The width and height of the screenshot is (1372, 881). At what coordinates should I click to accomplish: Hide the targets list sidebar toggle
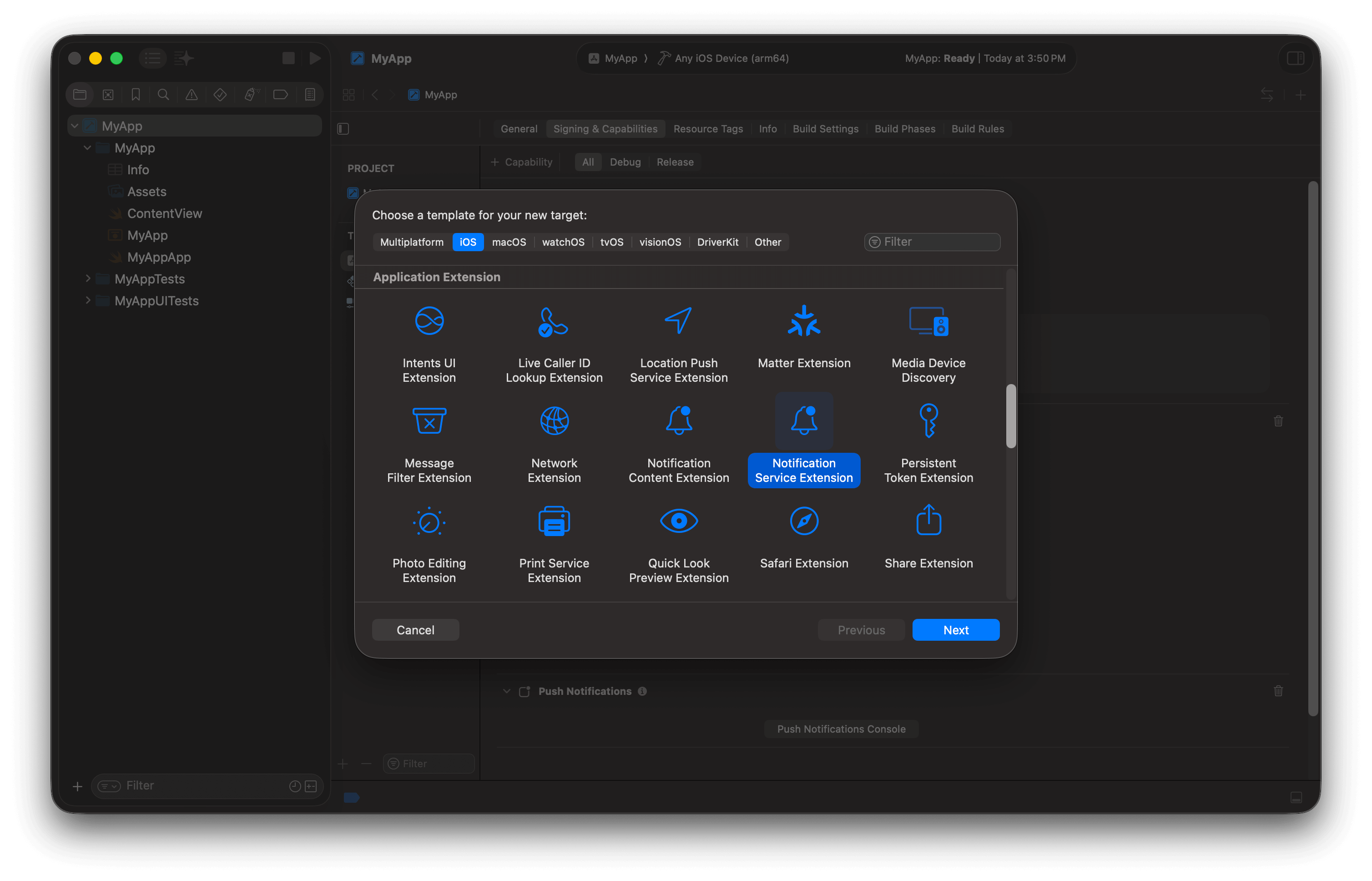coord(343,129)
